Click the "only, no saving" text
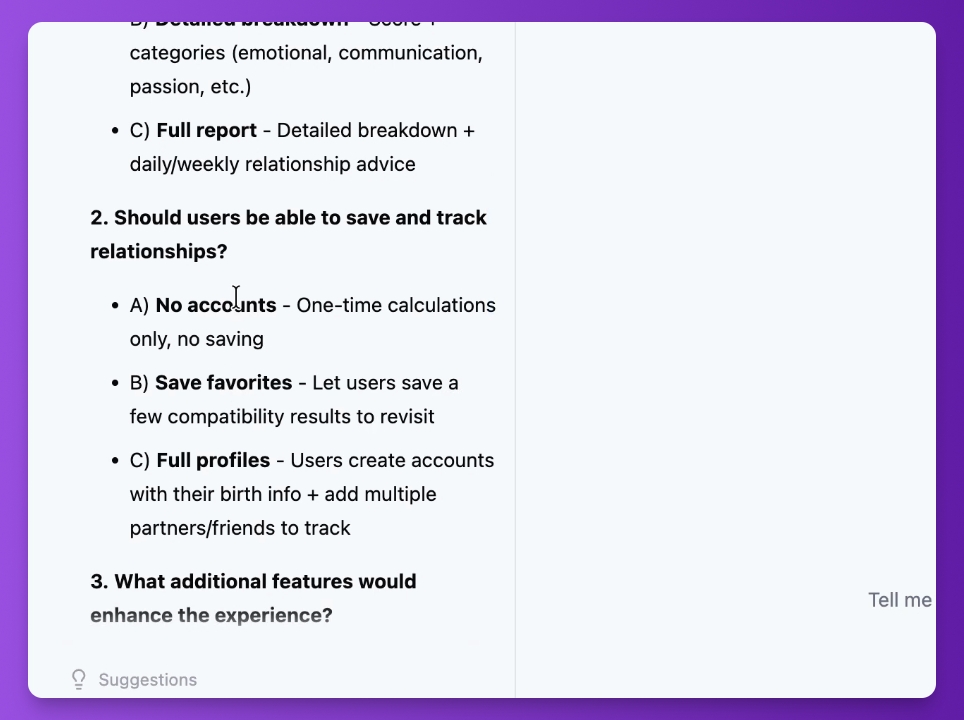This screenshot has width=964, height=720. pos(197,339)
